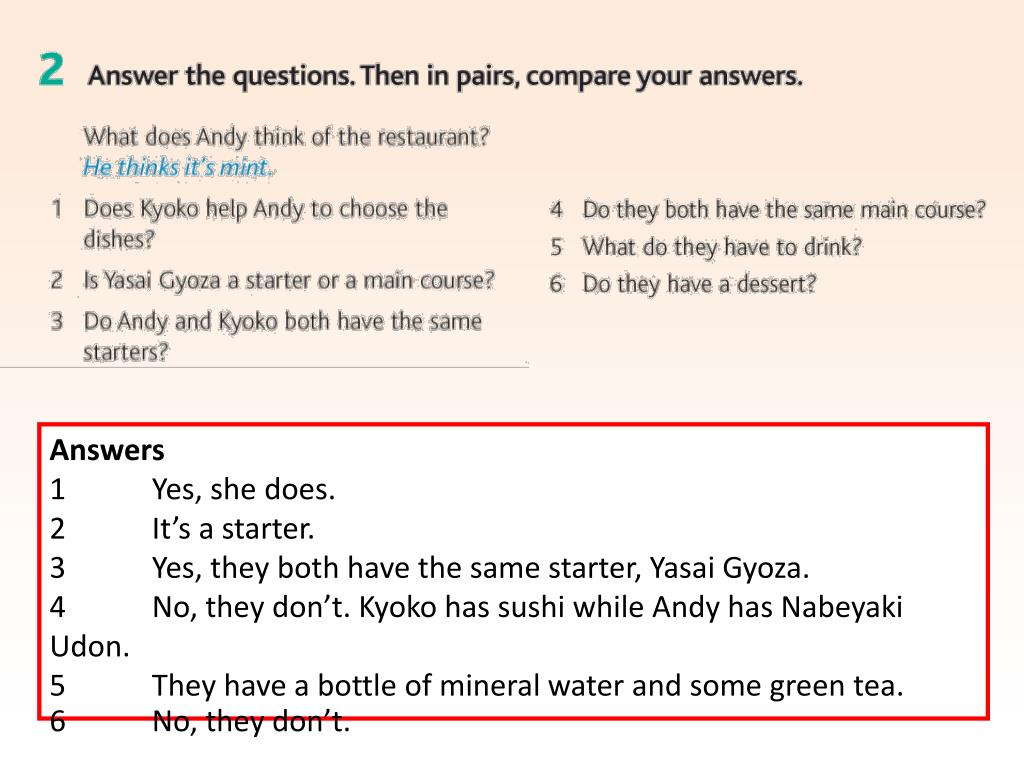Click the horizontal divider line under question 3
Screen dimensions: 1024x768
264,367
